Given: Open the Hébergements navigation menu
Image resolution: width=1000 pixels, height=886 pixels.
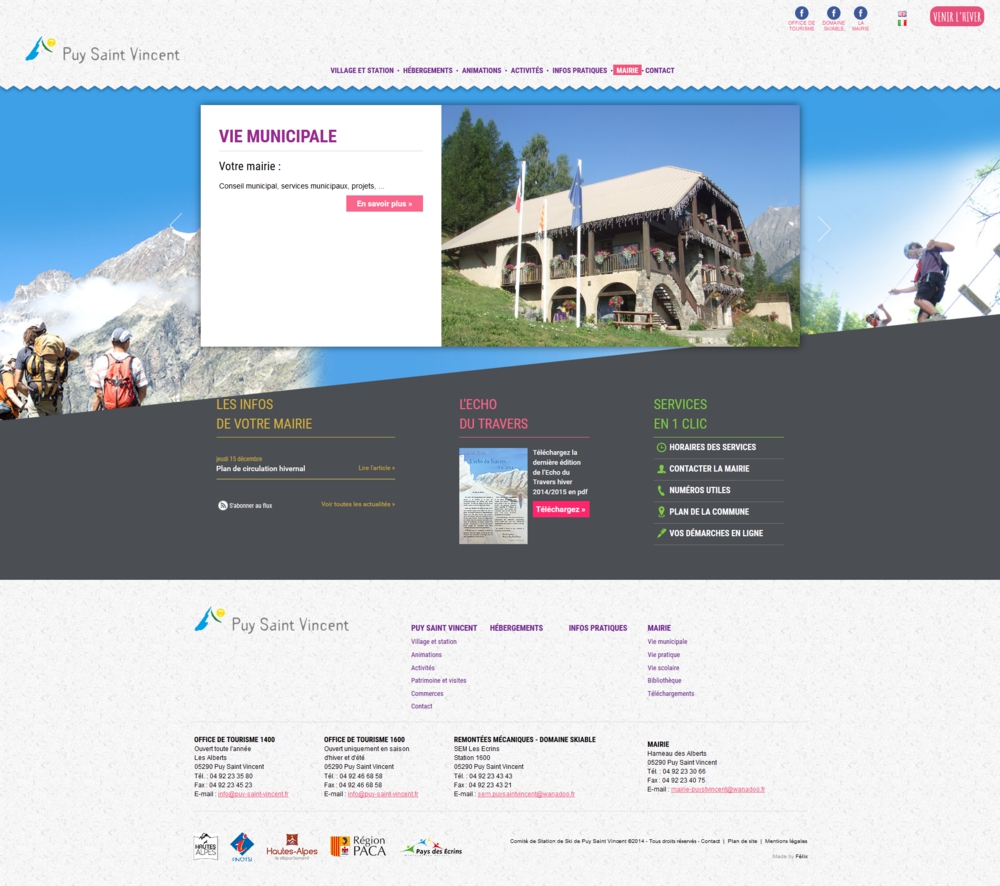Looking at the screenshot, I should (427, 71).
